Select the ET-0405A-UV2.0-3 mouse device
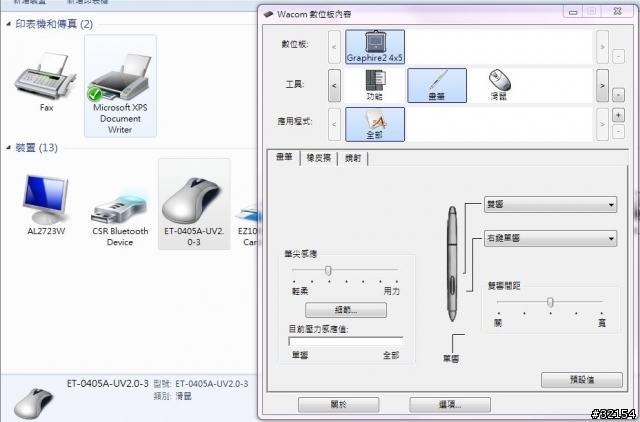This screenshot has height=422, width=640. coord(194,204)
